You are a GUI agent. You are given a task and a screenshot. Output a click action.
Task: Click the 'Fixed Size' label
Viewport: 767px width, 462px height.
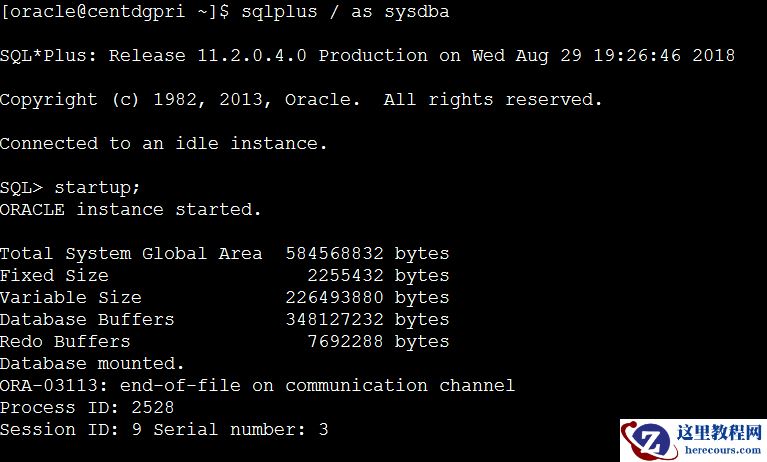tap(54, 276)
